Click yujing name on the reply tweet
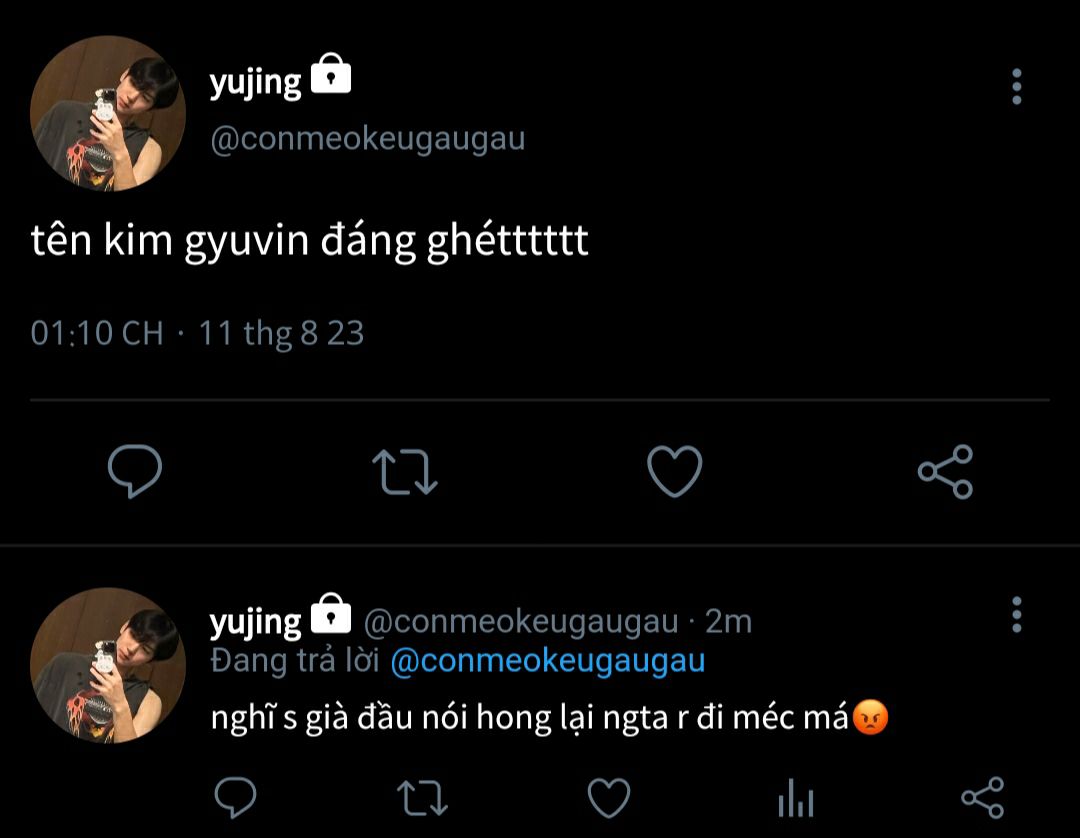 tap(255, 622)
